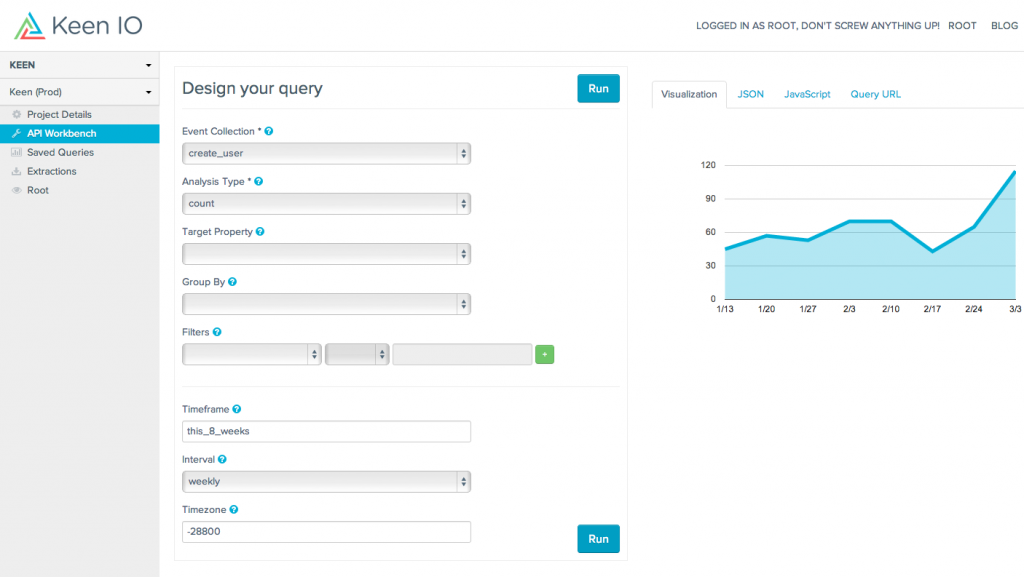Open the Event Collection dropdown
The height and width of the screenshot is (577, 1024).
click(326, 153)
